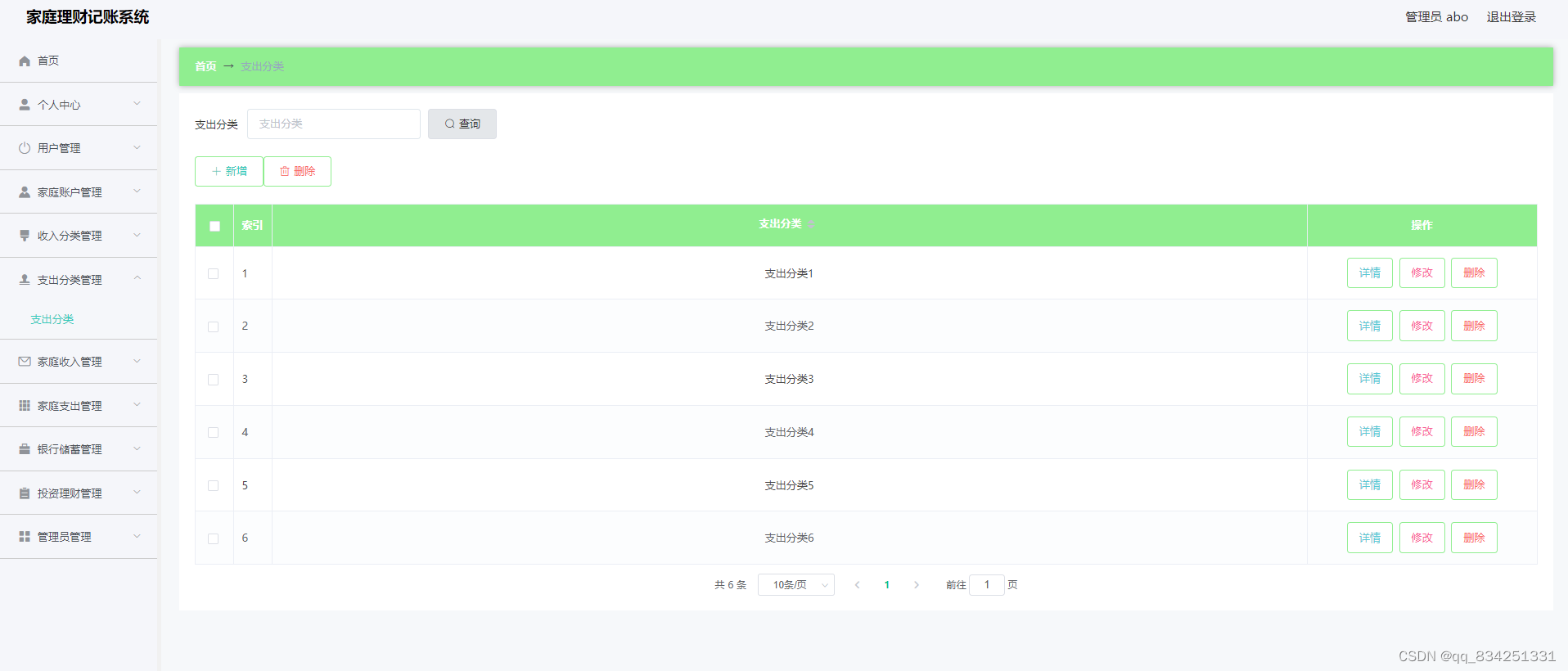Click 修改 button for 支出分类2
1568x671 pixels.
(1422, 326)
